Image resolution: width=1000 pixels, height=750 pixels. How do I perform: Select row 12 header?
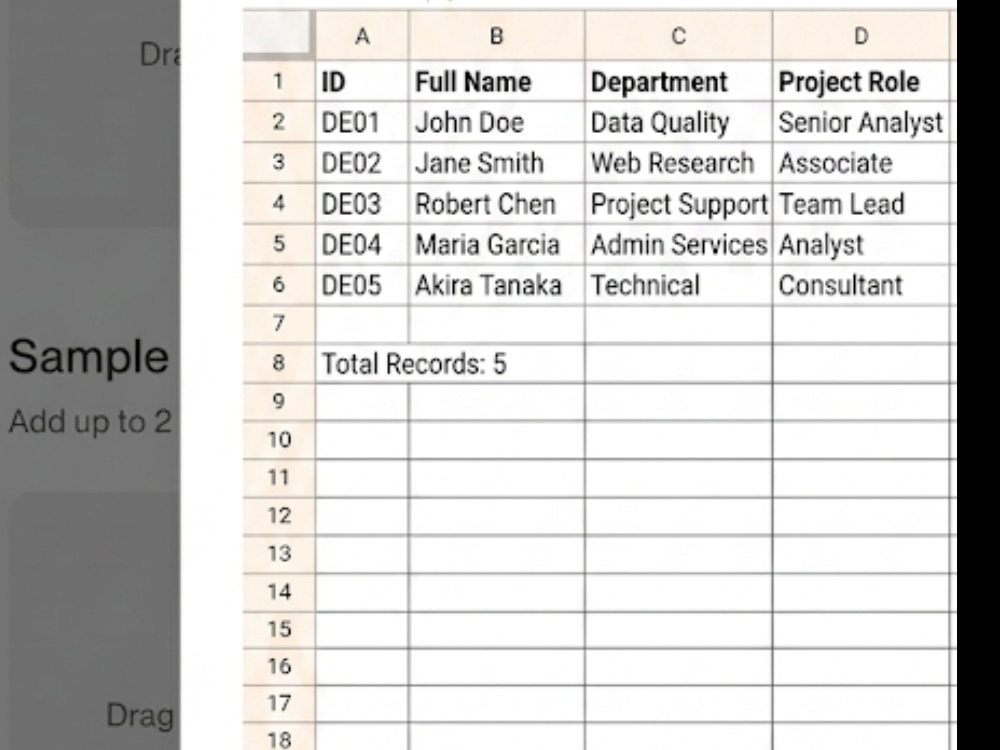[x=279, y=516]
